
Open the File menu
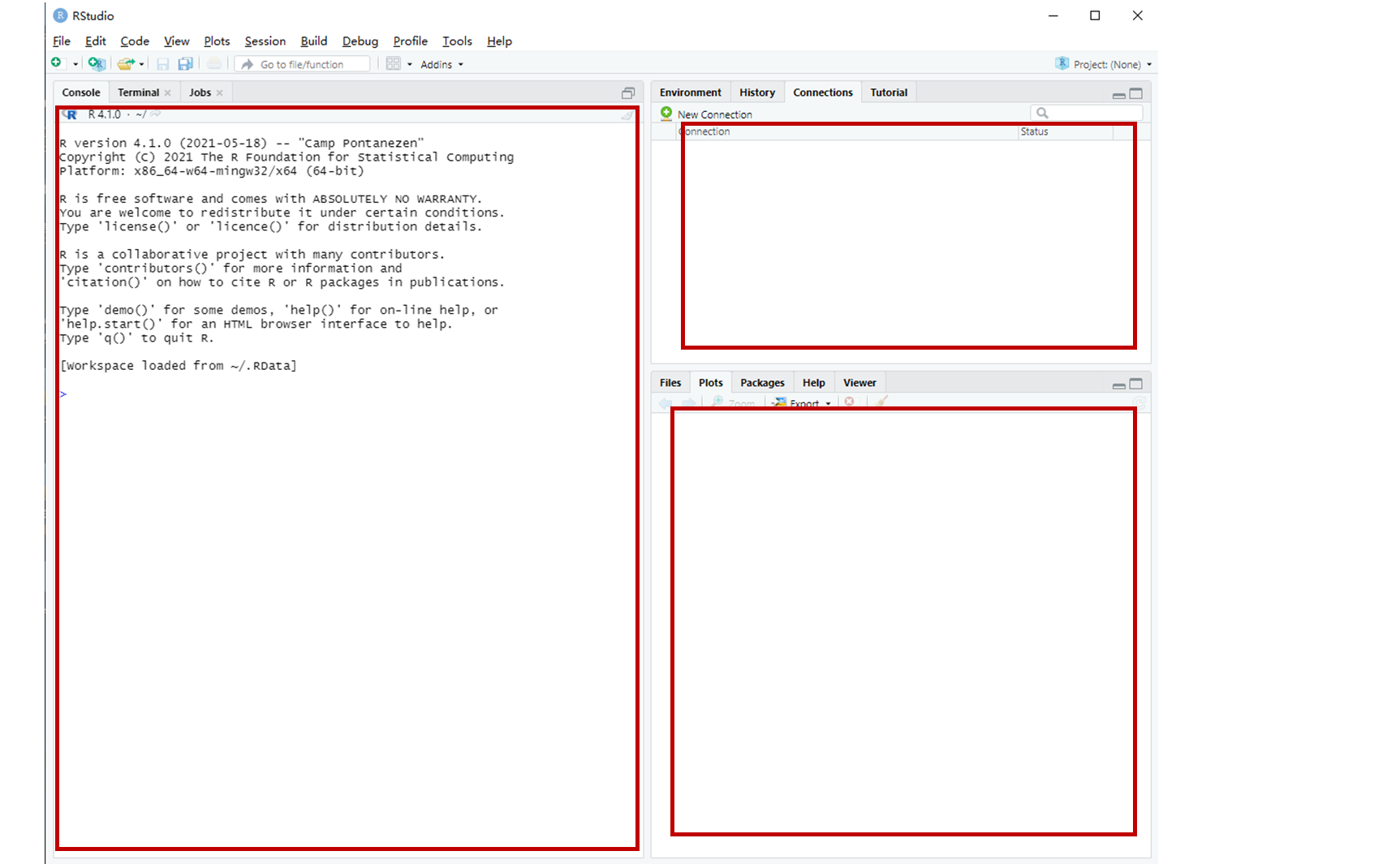(62, 41)
